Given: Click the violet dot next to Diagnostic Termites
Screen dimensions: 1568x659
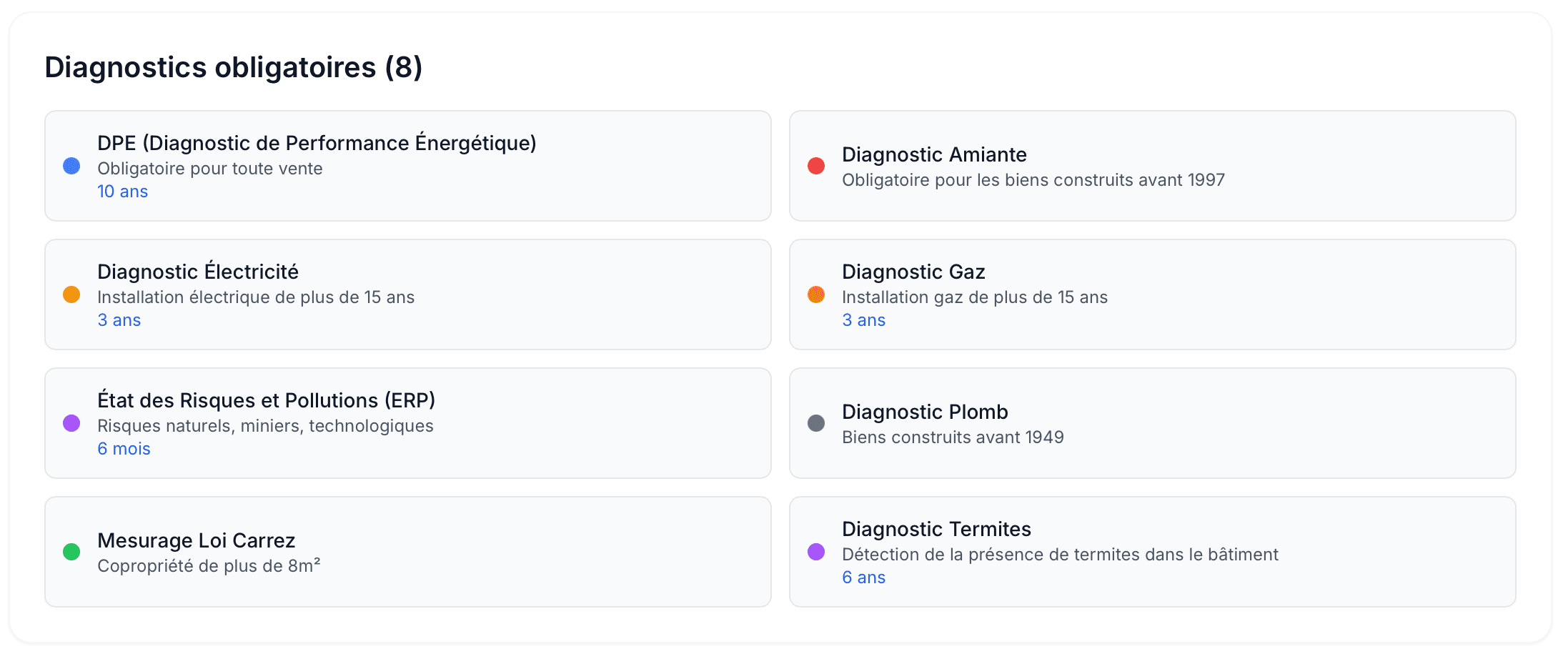Looking at the screenshot, I should pyautogui.click(x=816, y=551).
